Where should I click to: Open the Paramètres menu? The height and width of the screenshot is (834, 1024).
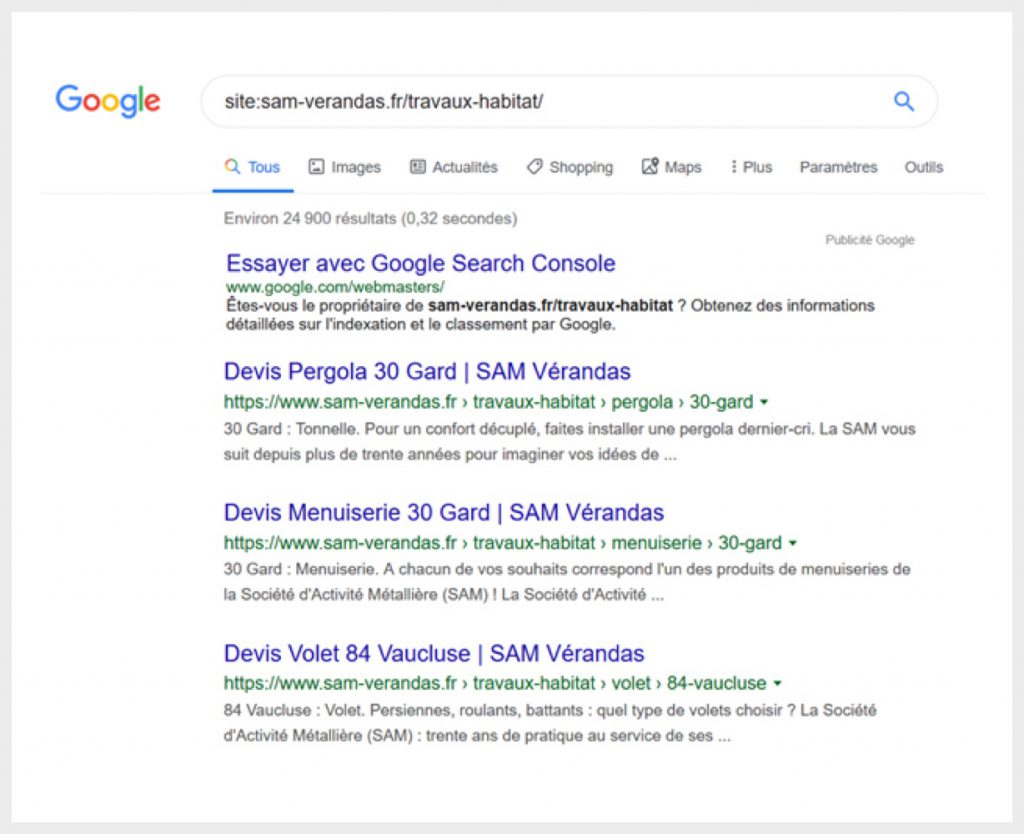[x=838, y=167]
